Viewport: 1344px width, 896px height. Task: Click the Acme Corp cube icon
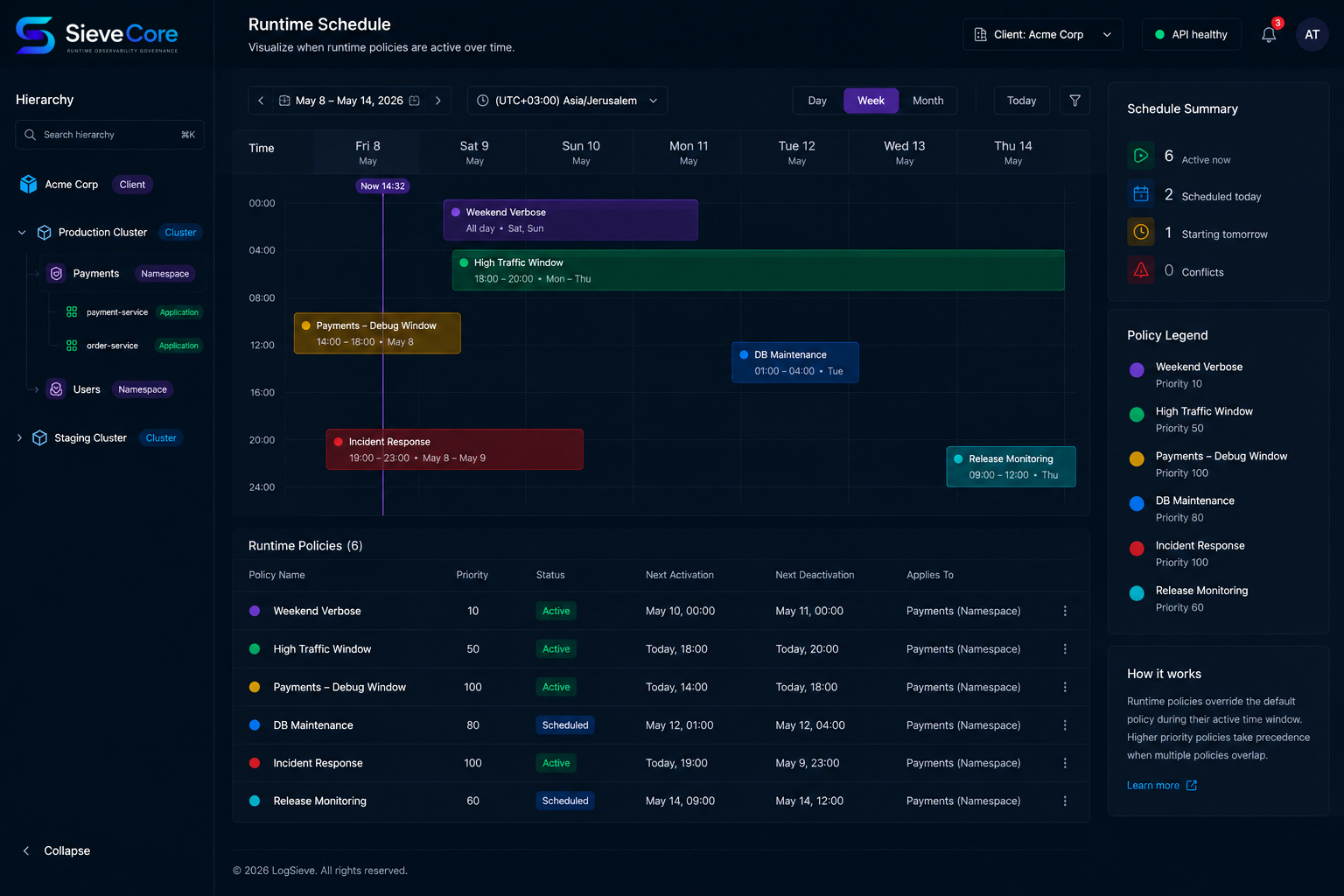click(x=29, y=185)
